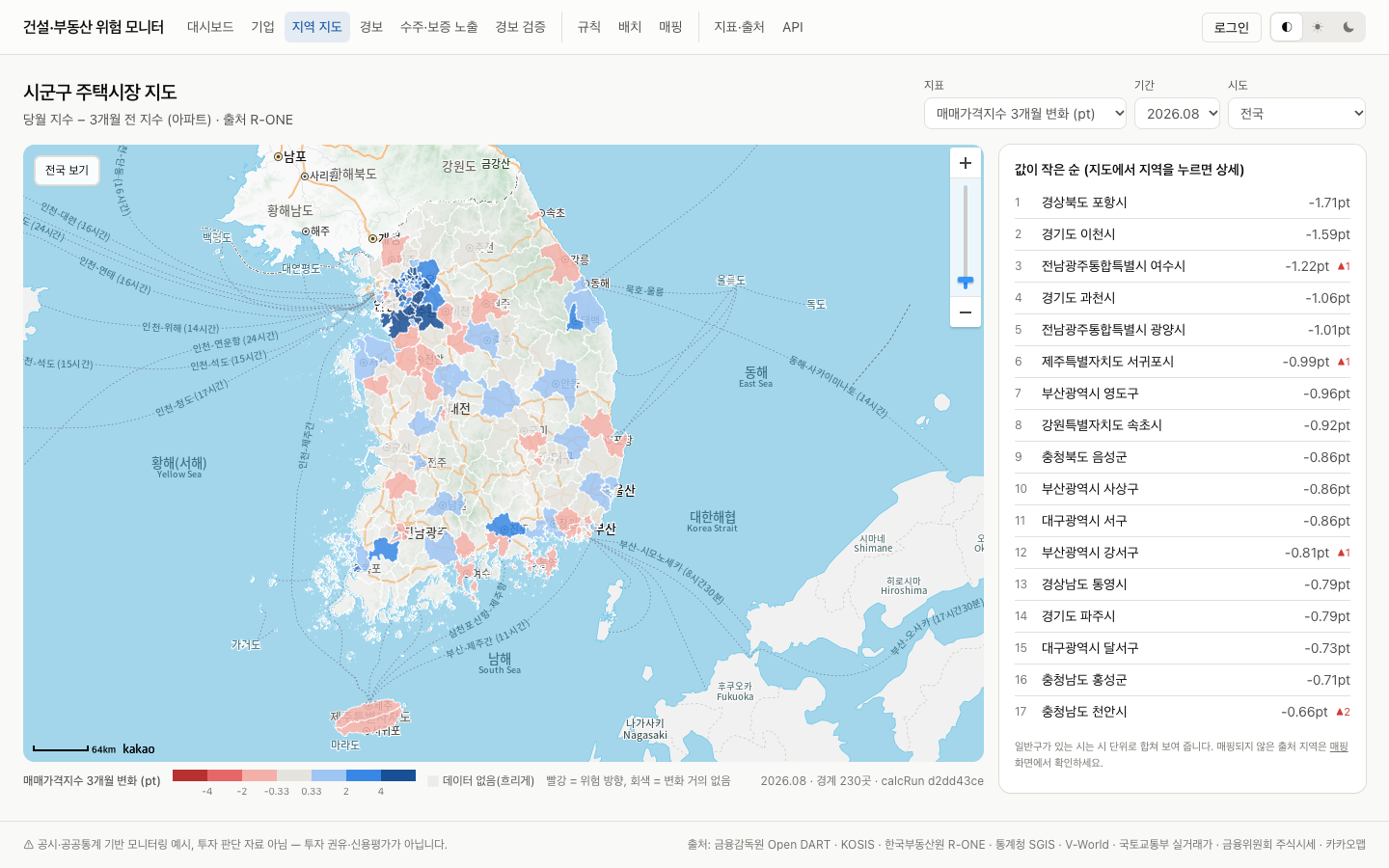Click the red ▲2 marker on 천안시 row

tap(1343, 712)
